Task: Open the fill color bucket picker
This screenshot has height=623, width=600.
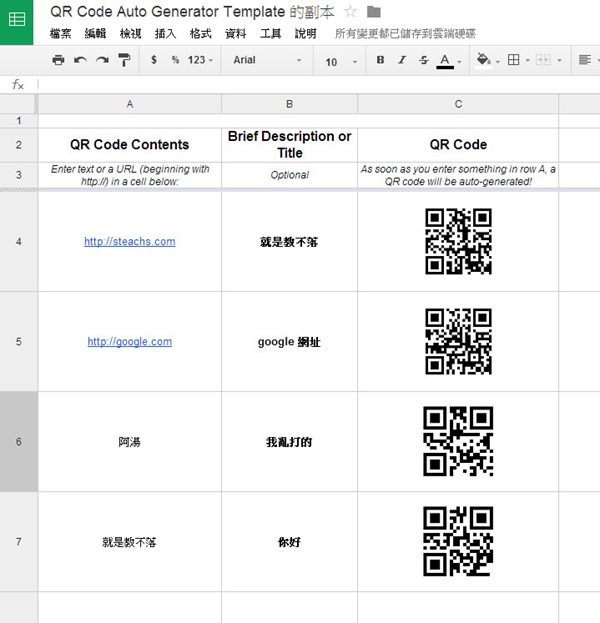Action: 486,60
